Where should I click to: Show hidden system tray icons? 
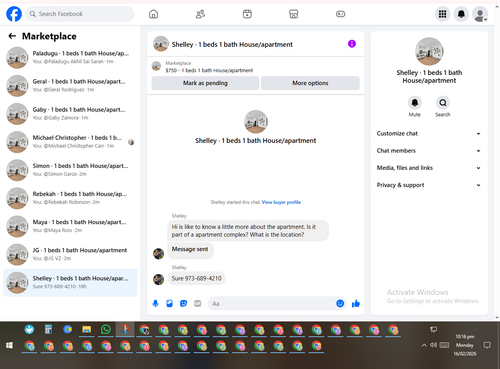[424, 345]
